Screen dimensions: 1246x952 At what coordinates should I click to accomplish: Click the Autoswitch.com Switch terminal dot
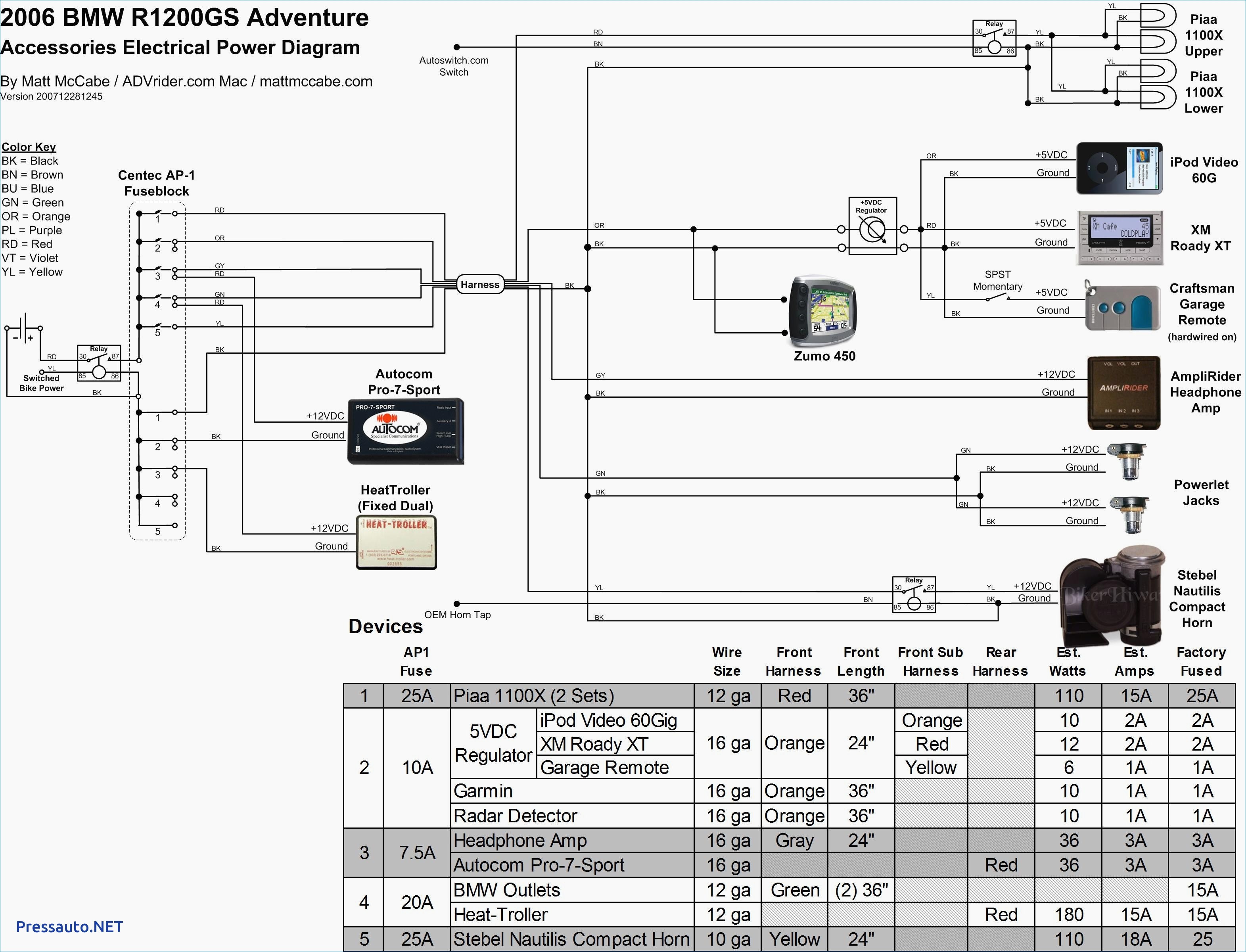457,47
